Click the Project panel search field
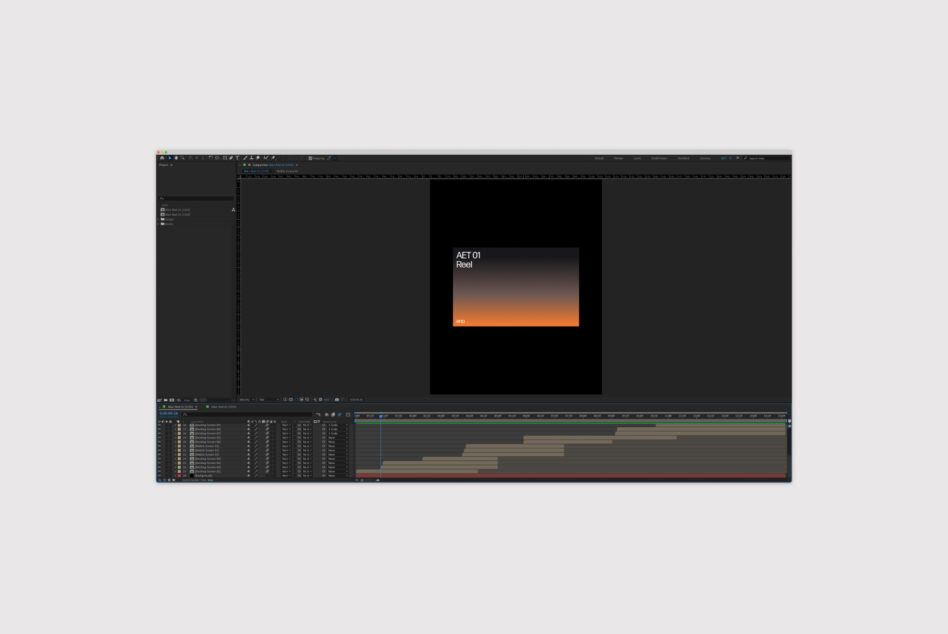 pyautogui.click(x=196, y=198)
